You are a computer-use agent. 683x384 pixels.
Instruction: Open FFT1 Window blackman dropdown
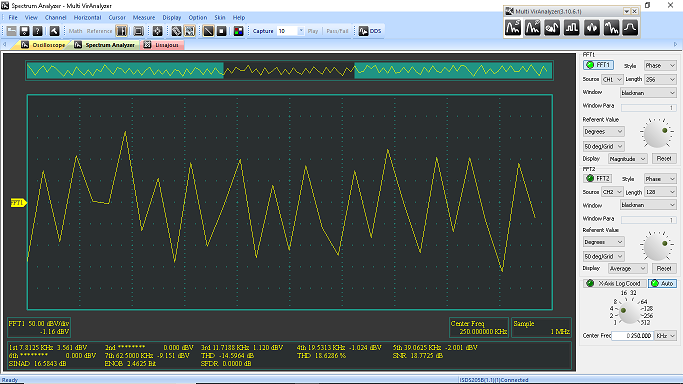click(x=648, y=93)
